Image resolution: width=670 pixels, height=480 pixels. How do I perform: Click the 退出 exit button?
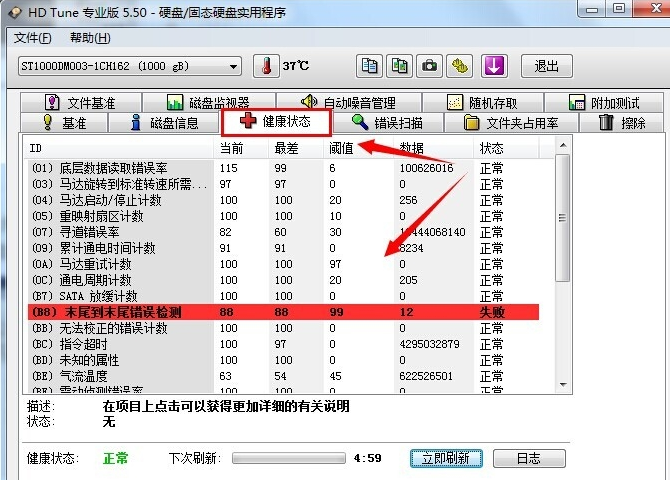point(546,66)
